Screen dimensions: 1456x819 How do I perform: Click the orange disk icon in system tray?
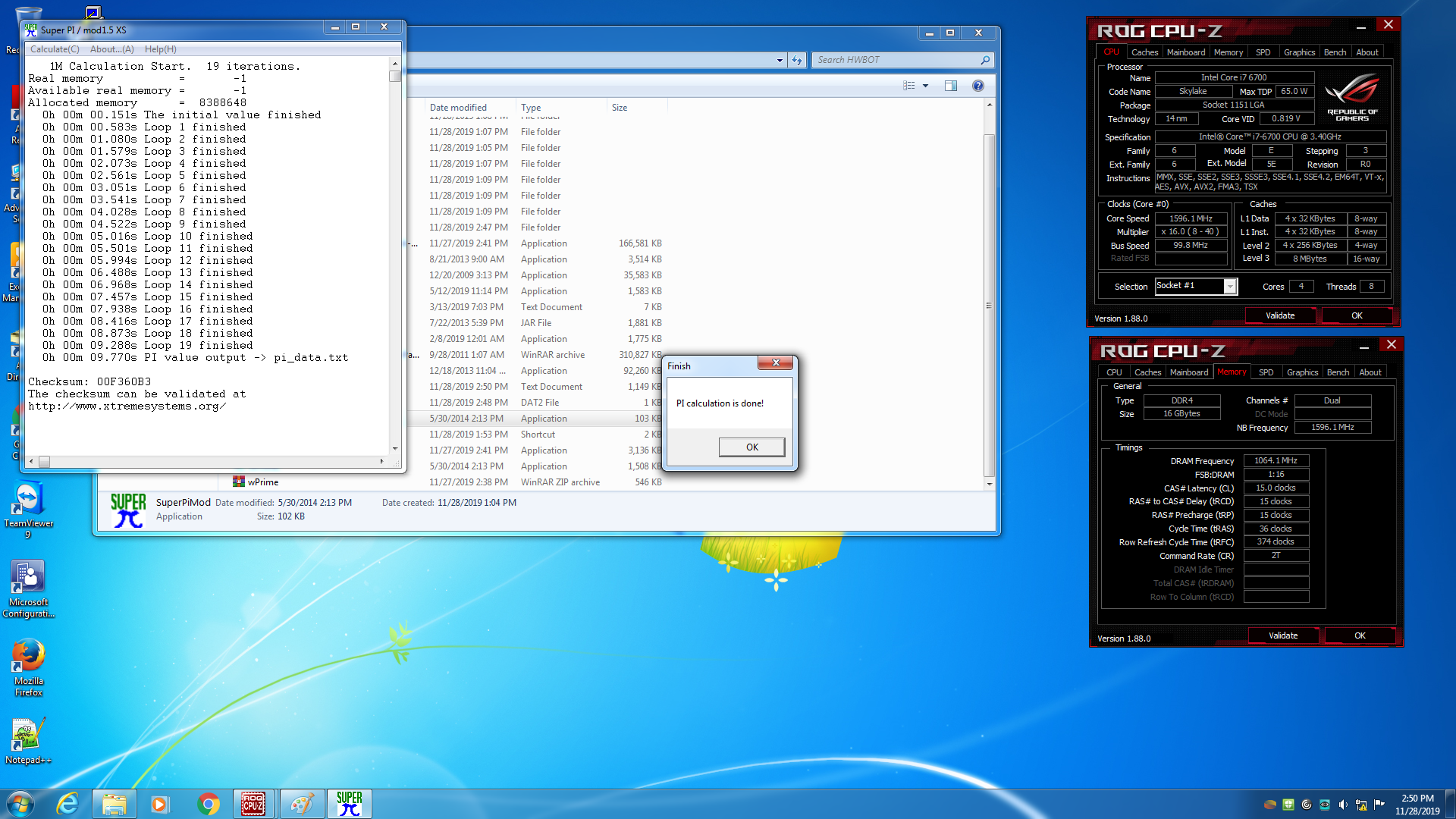1270,805
